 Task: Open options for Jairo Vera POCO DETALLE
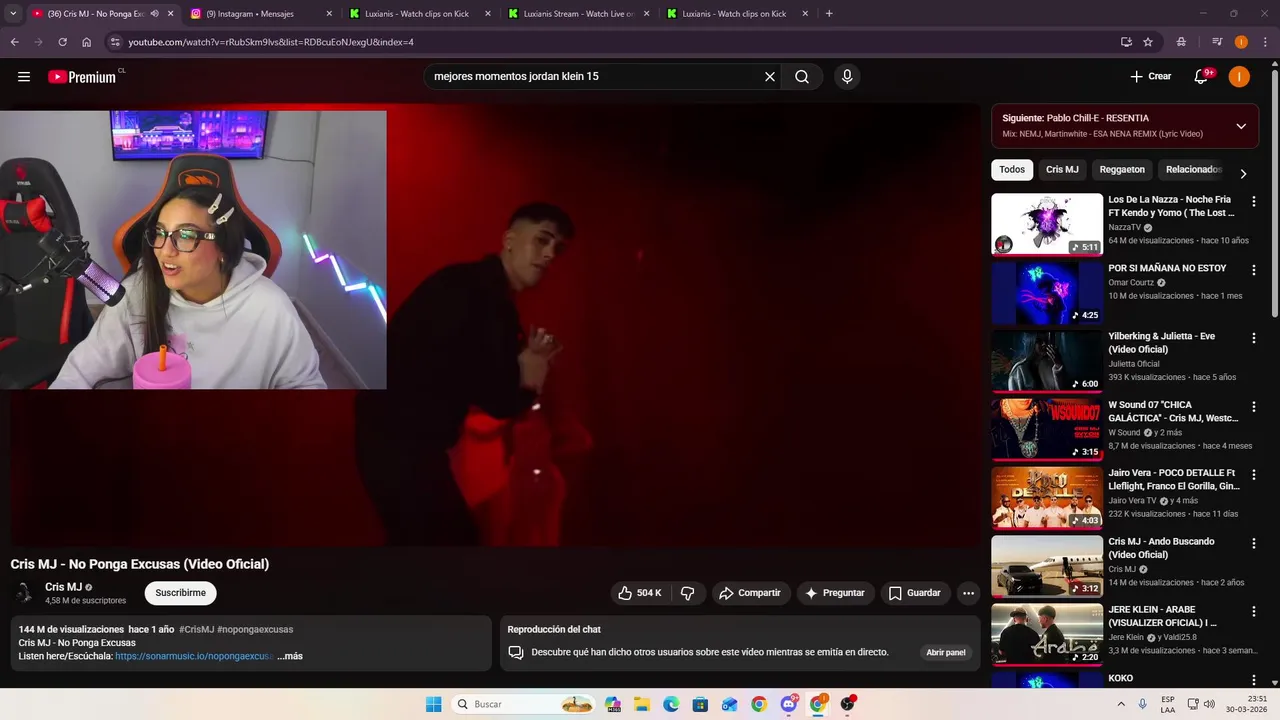coord(1253,474)
